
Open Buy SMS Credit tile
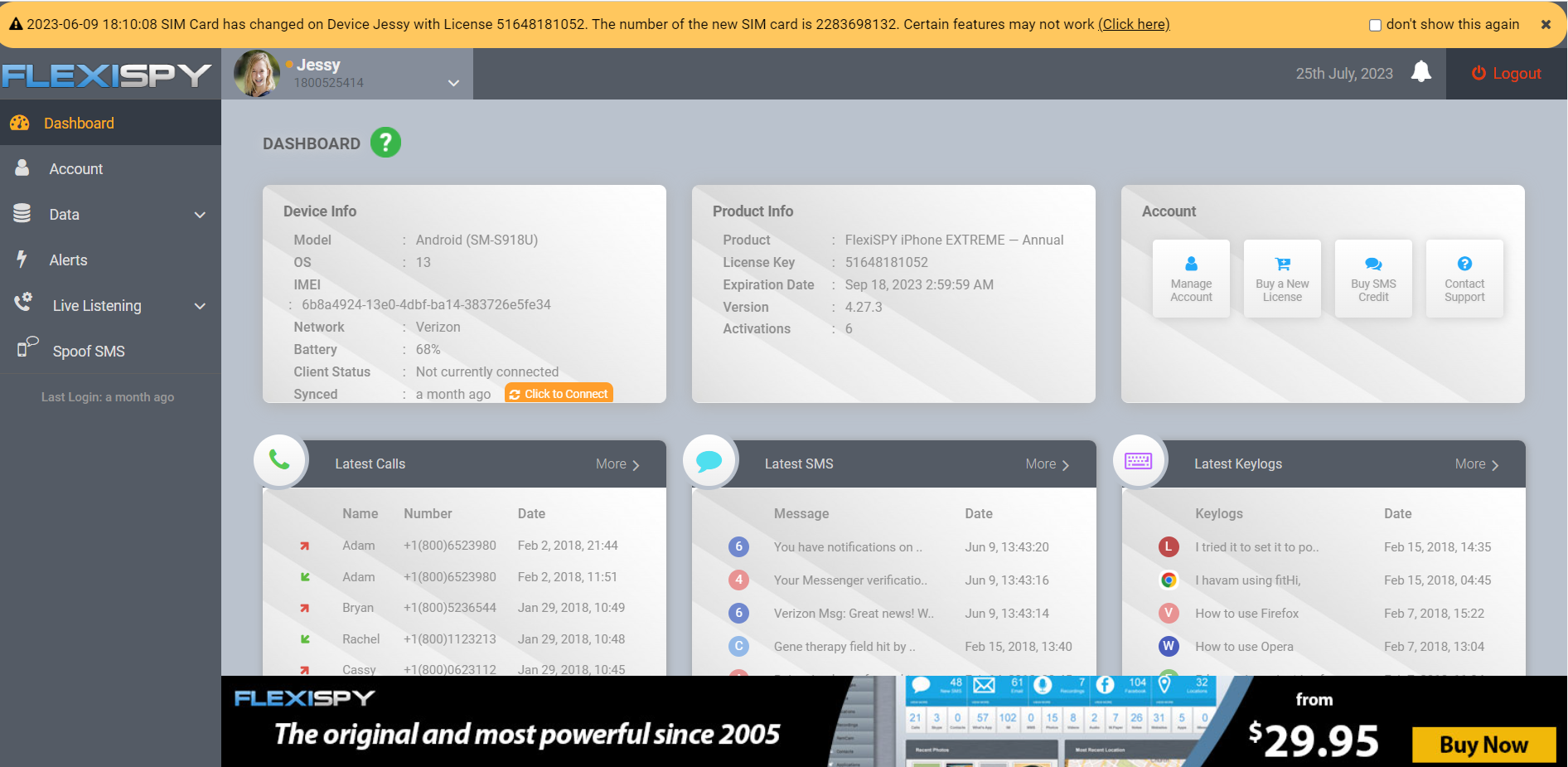1373,278
